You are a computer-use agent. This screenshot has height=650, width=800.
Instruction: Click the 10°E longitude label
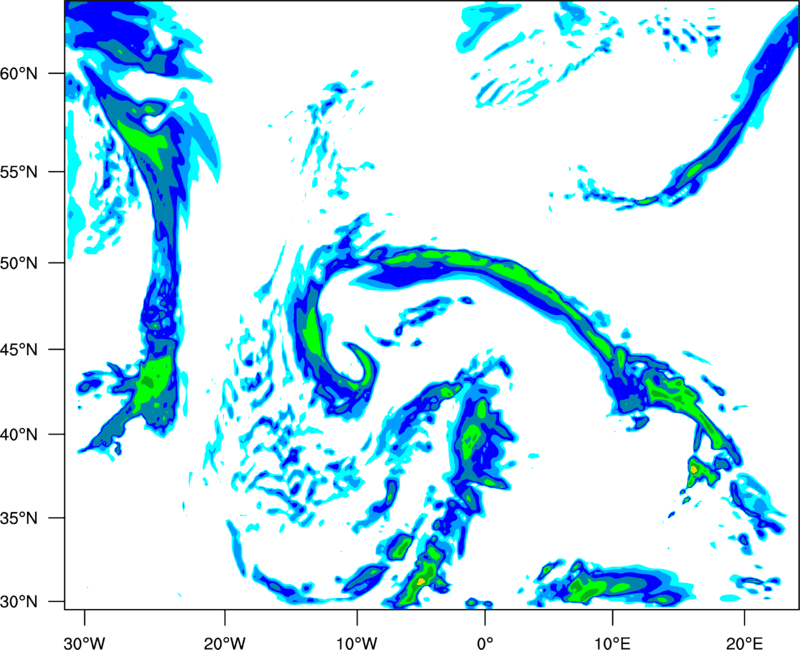612,643
